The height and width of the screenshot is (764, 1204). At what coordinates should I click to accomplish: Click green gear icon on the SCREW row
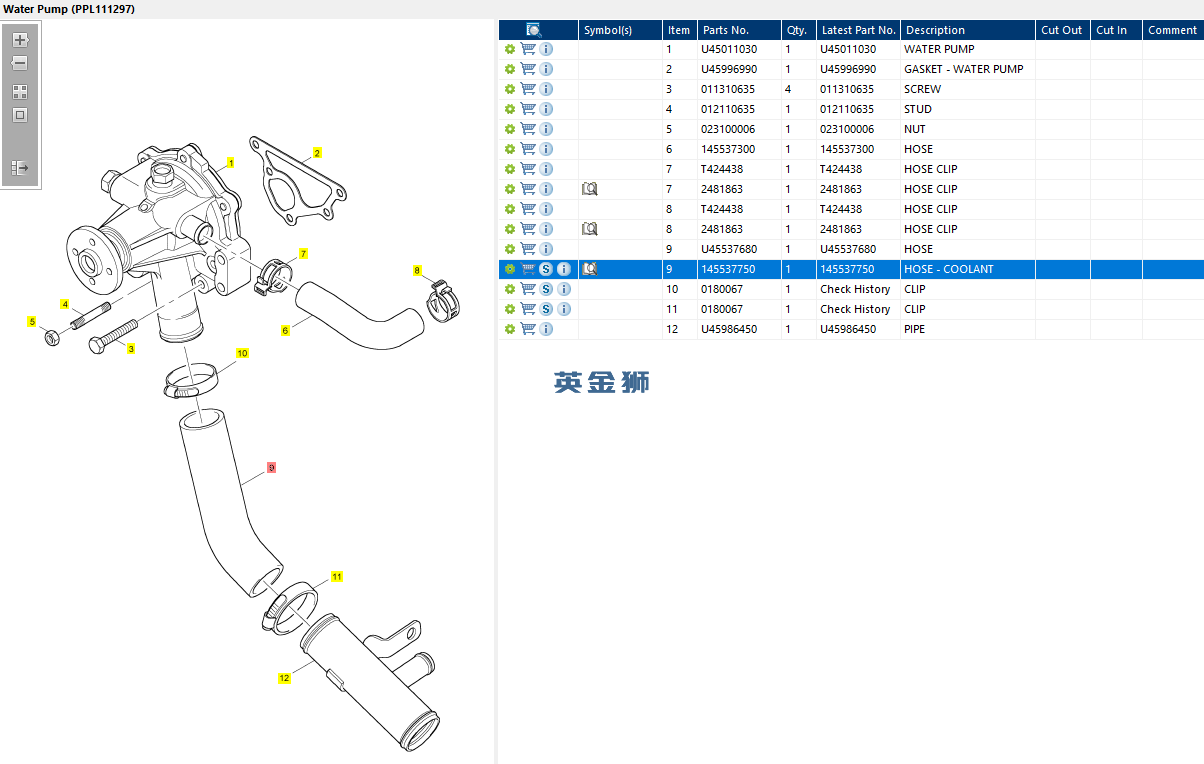pyautogui.click(x=510, y=89)
